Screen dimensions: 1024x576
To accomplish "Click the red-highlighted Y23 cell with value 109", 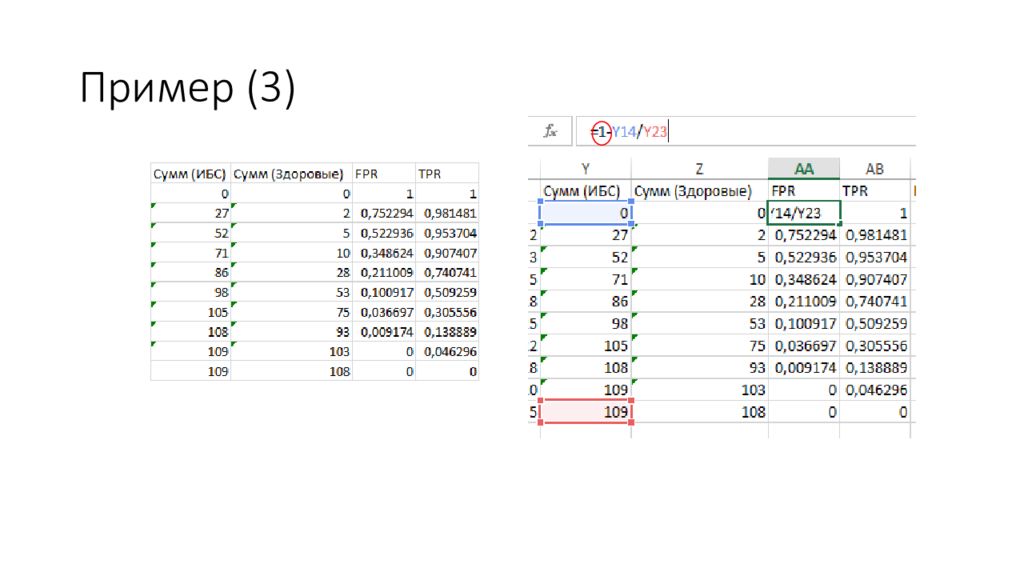I will (586, 412).
